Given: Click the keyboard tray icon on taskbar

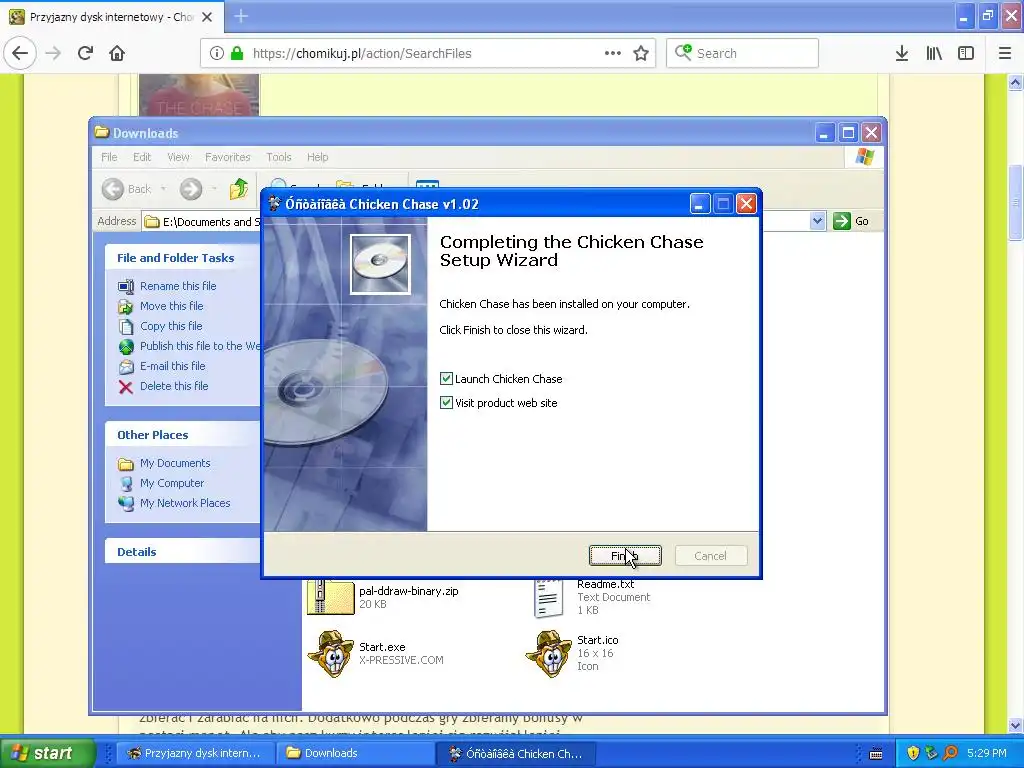Looking at the screenshot, I should tap(876, 754).
